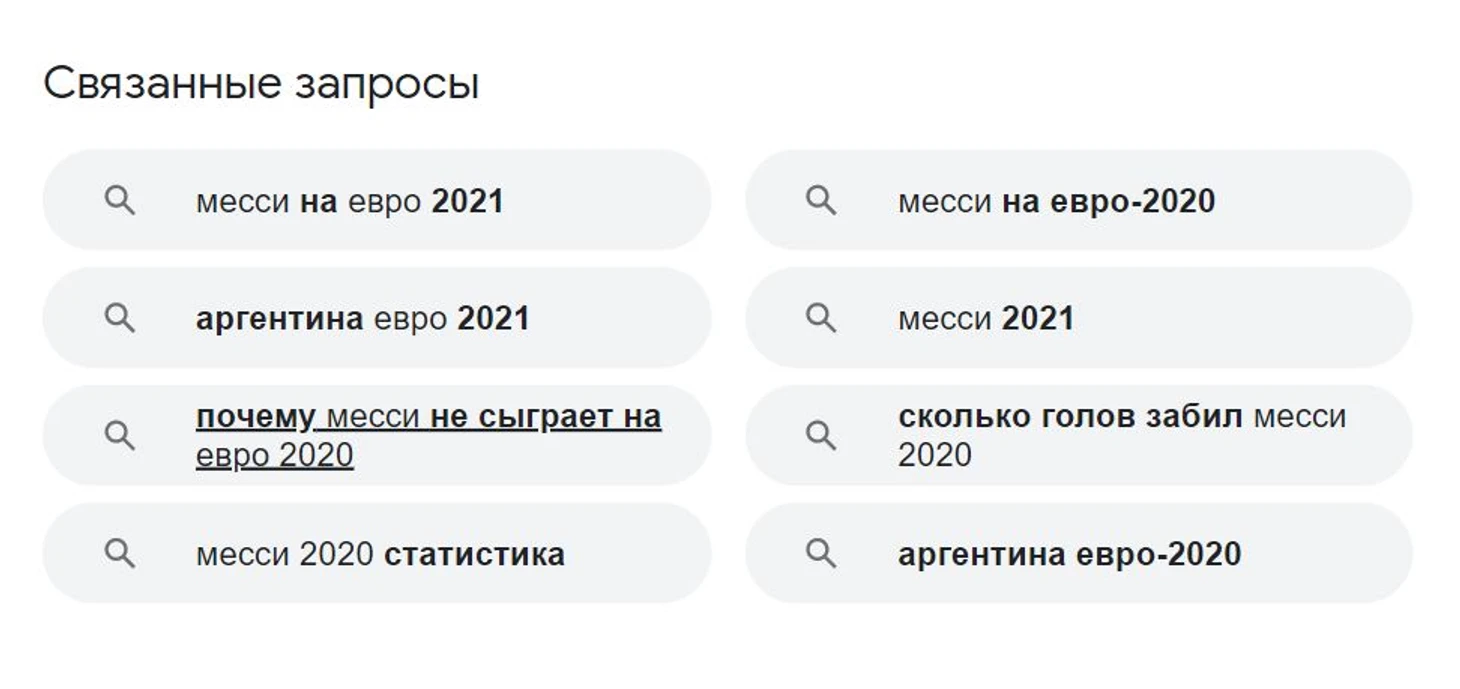The image size is (1460, 689).
Task: Click empty right area of "аргентина евро 2021" pill
Action: point(620,319)
